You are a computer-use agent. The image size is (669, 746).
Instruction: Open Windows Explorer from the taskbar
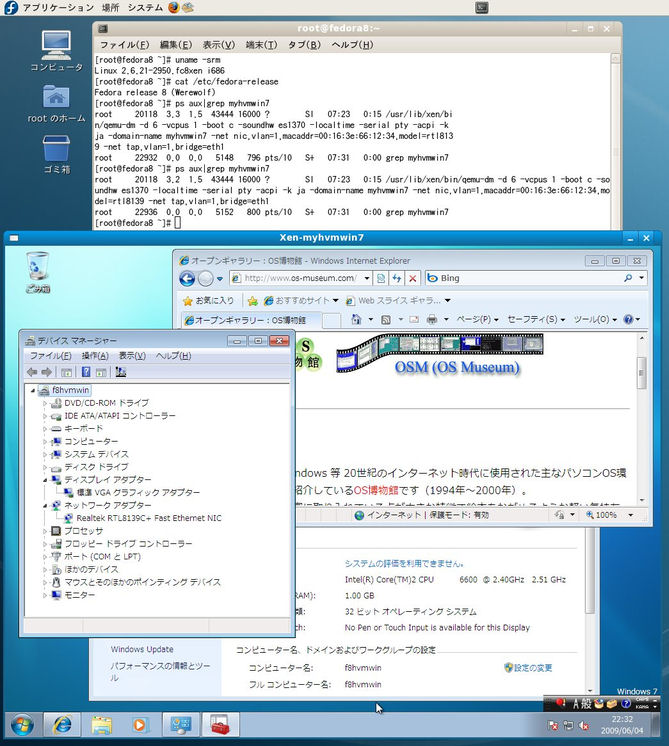(x=101, y=725)
